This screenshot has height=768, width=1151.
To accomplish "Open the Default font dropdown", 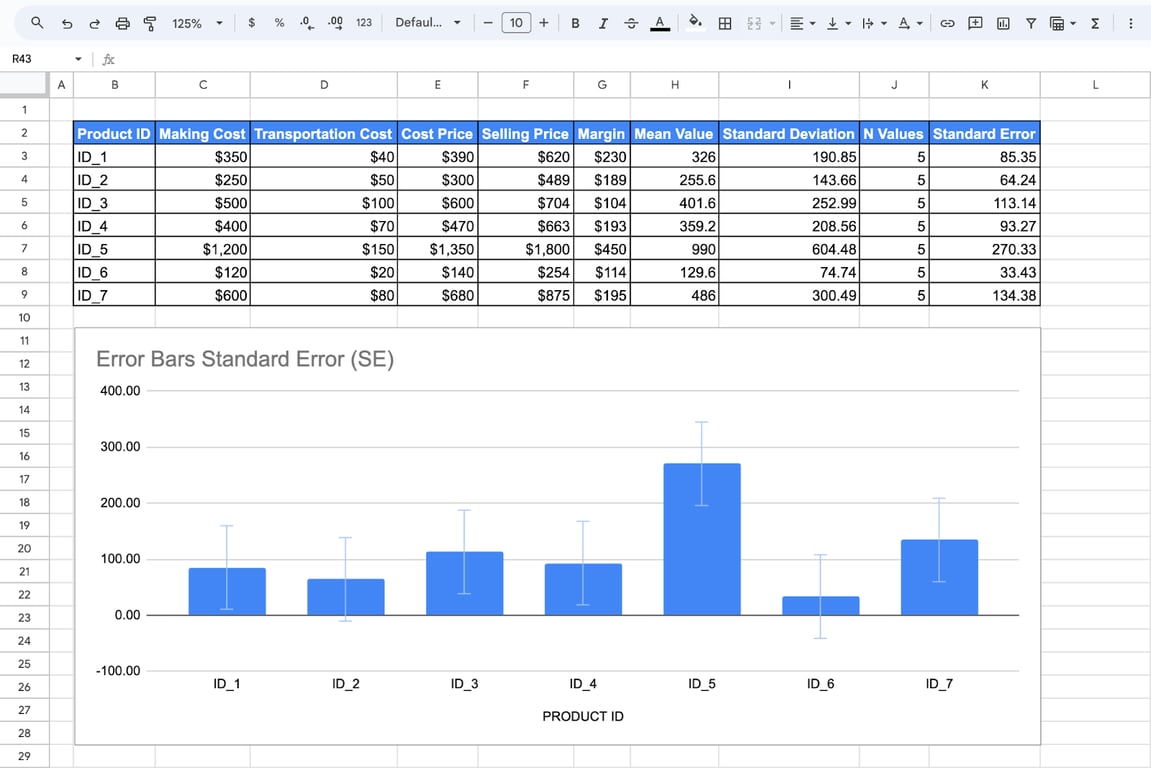I will coord(427,23).
